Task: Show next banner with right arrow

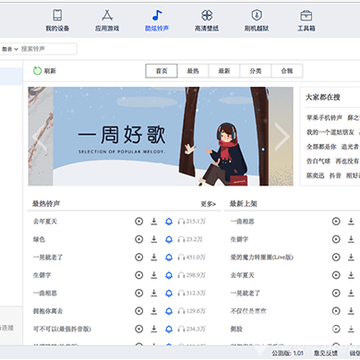Action: 282,136
